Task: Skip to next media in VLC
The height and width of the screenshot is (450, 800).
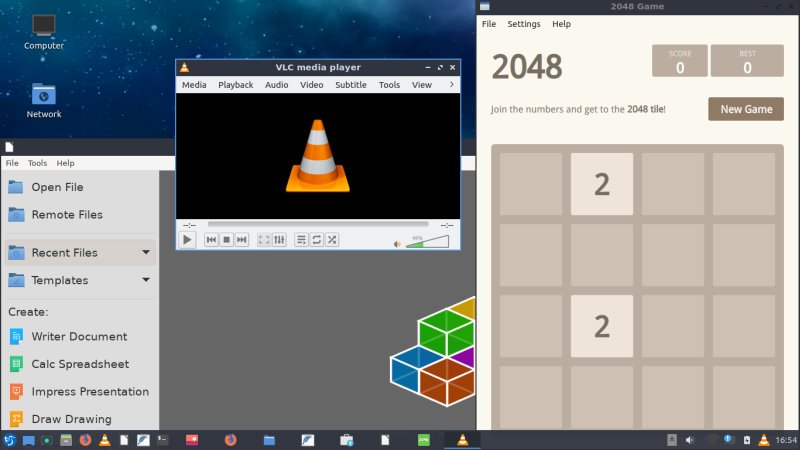Action: pyautogui.click(x=242, y=239)
